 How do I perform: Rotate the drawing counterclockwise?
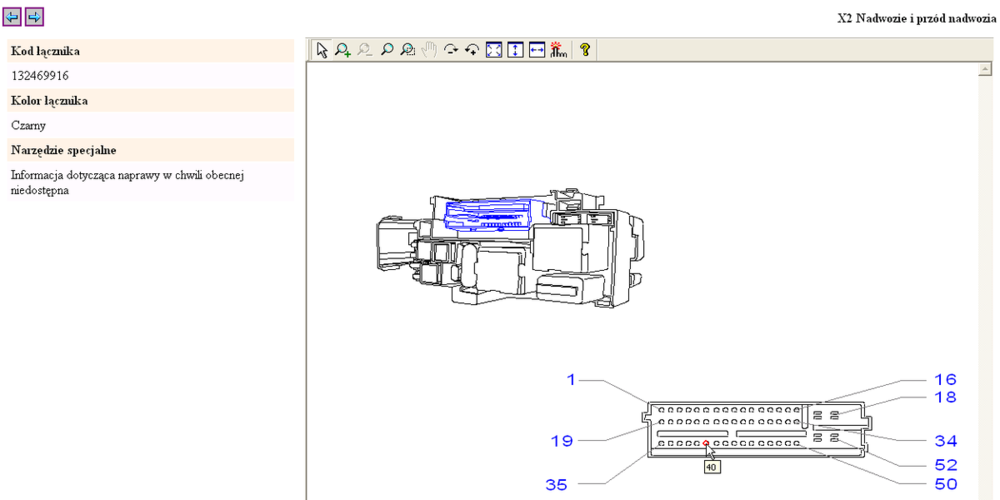pyautogui.click(x=472, y=49)
